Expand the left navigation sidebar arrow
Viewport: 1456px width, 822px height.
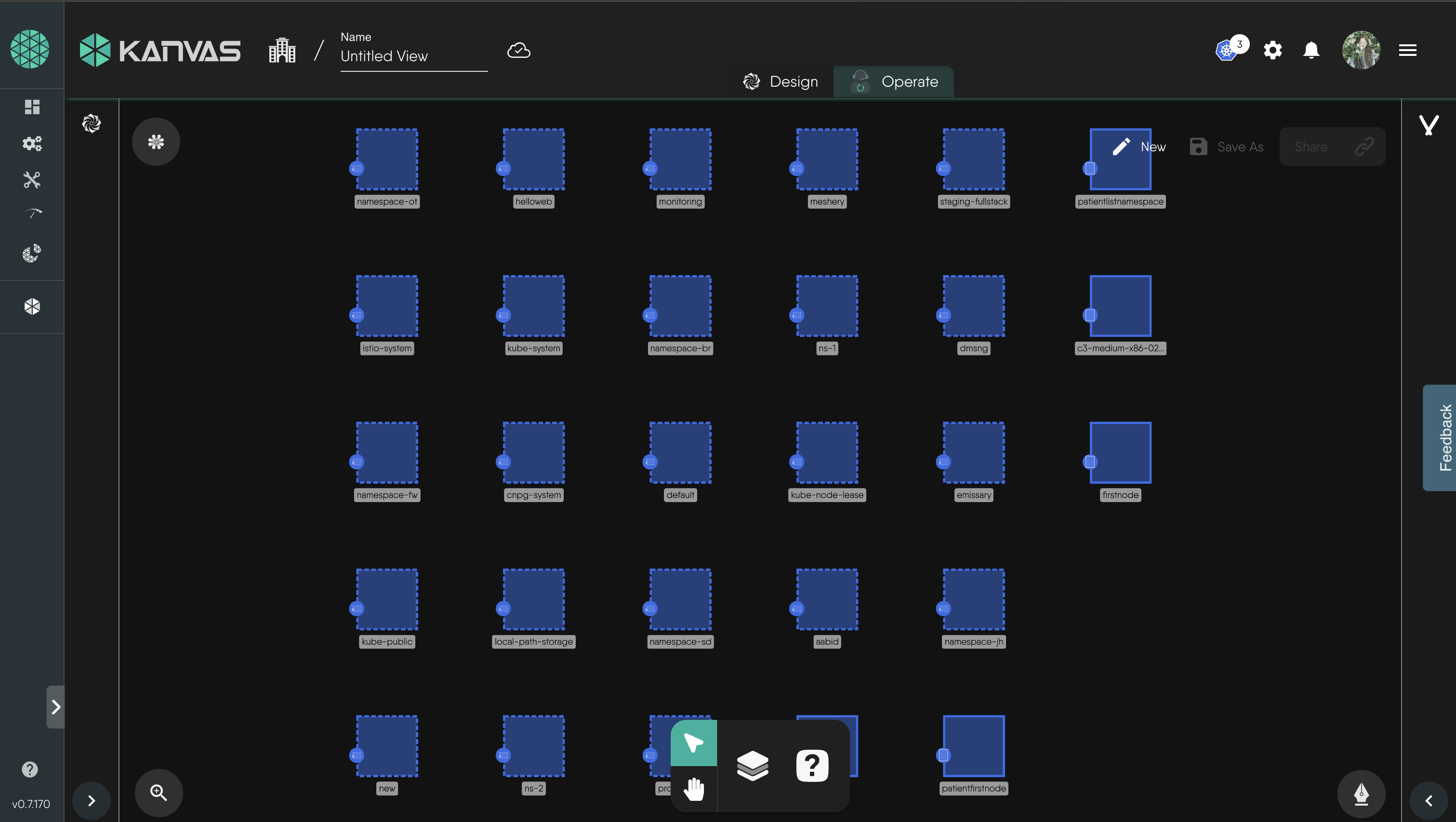coord(55,707)
